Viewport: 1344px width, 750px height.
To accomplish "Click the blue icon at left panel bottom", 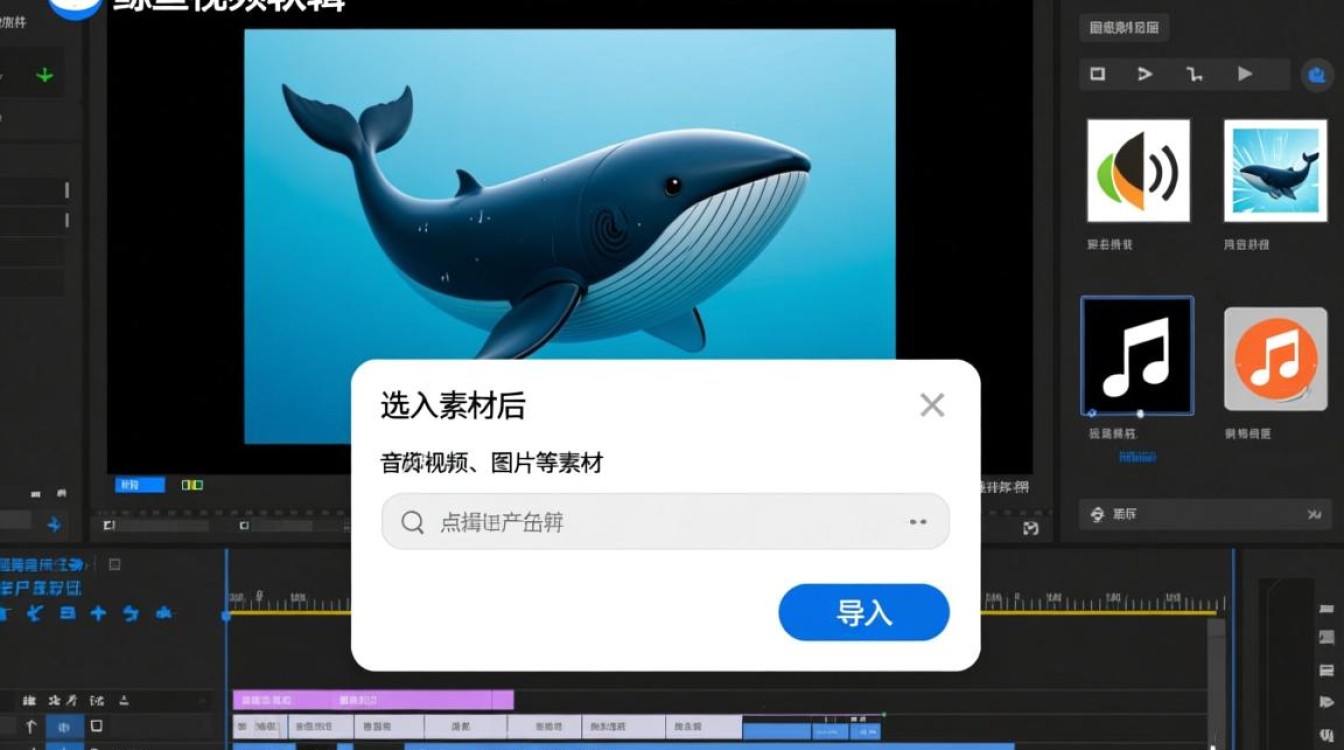I will click(x=54, y=523).
